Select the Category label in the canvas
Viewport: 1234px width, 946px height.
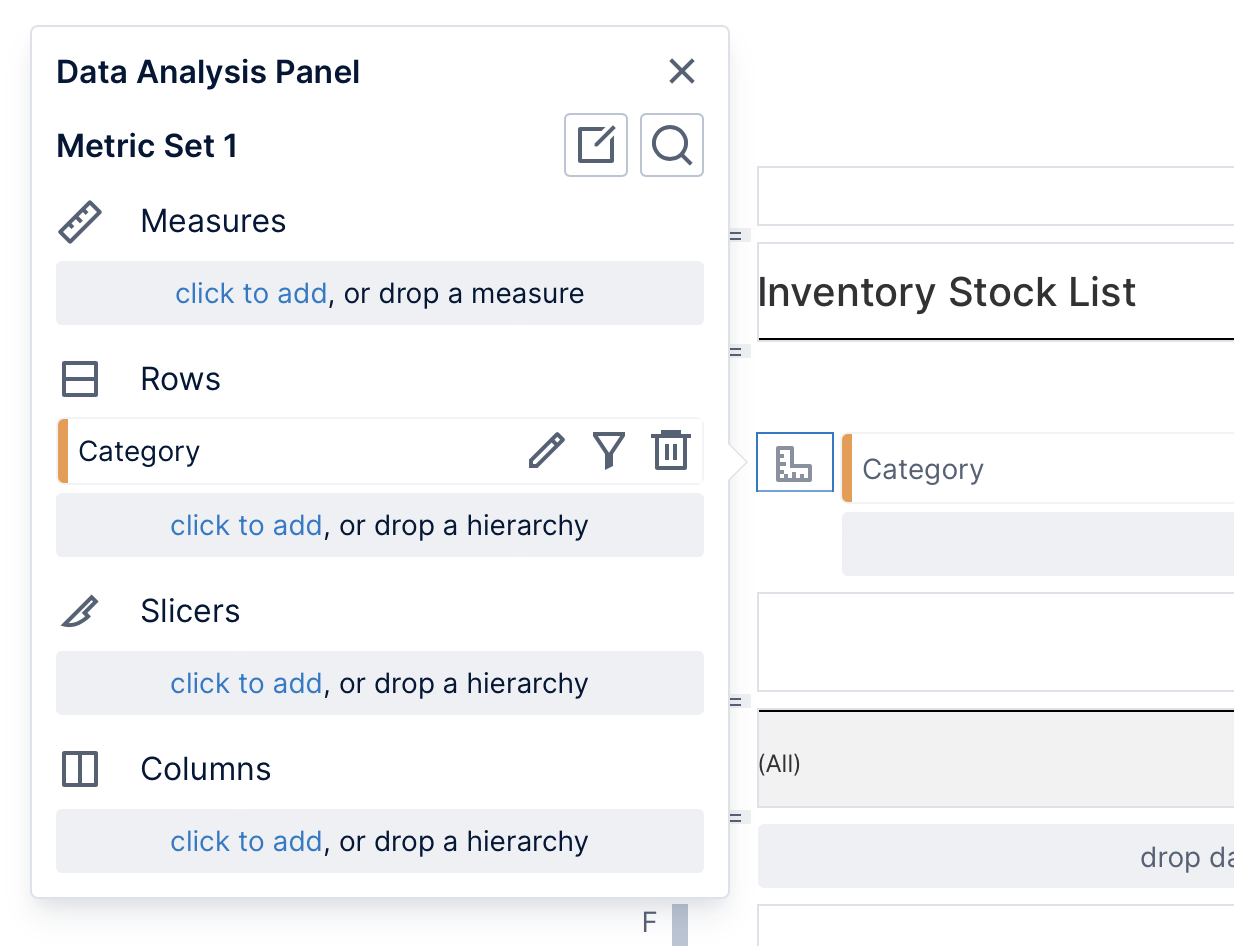(922, 468)
